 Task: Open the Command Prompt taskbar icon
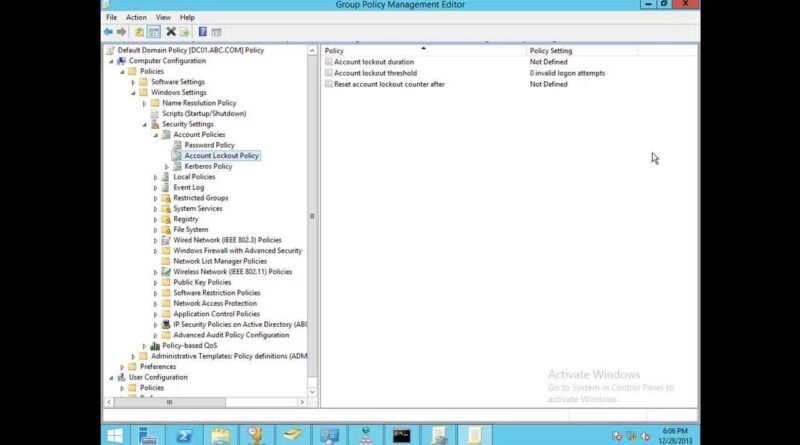pyautogui.click(x=402, y=435)
